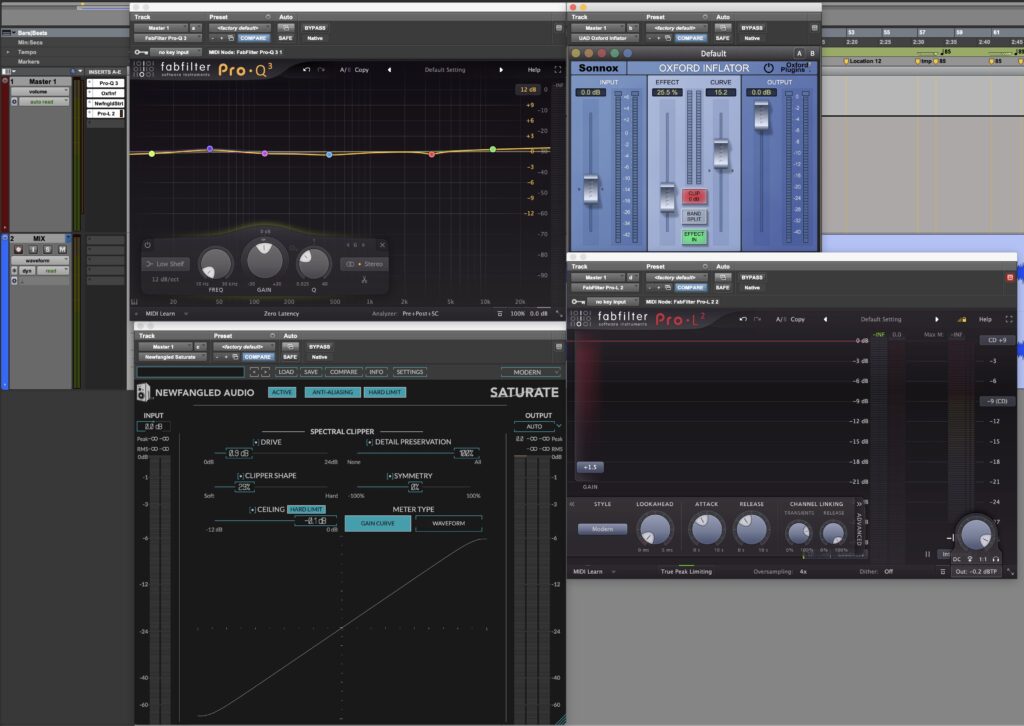
Task: Click the Newfangled Audio logo icon in Saturate
Action: (141, 392)
